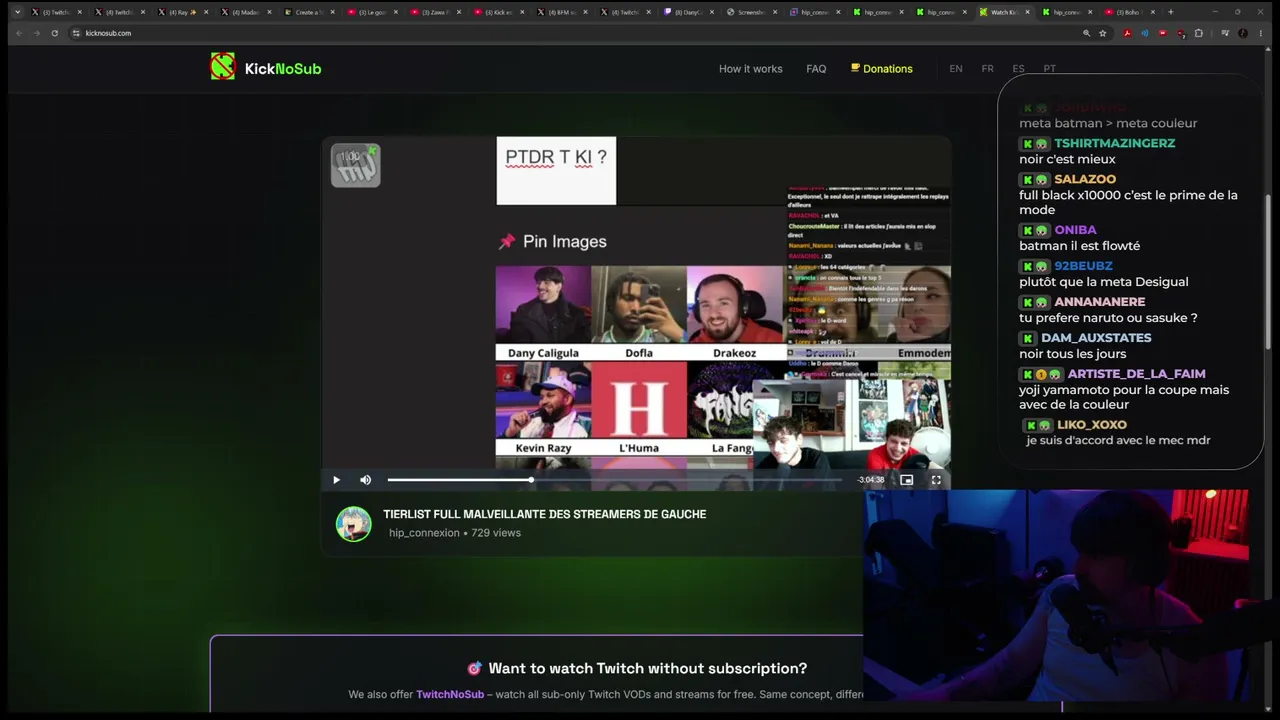This screenshot has height=720, width=1280.
Task: Click chat message 'noir tous les jours'
Action: [x=1073, y=354]
